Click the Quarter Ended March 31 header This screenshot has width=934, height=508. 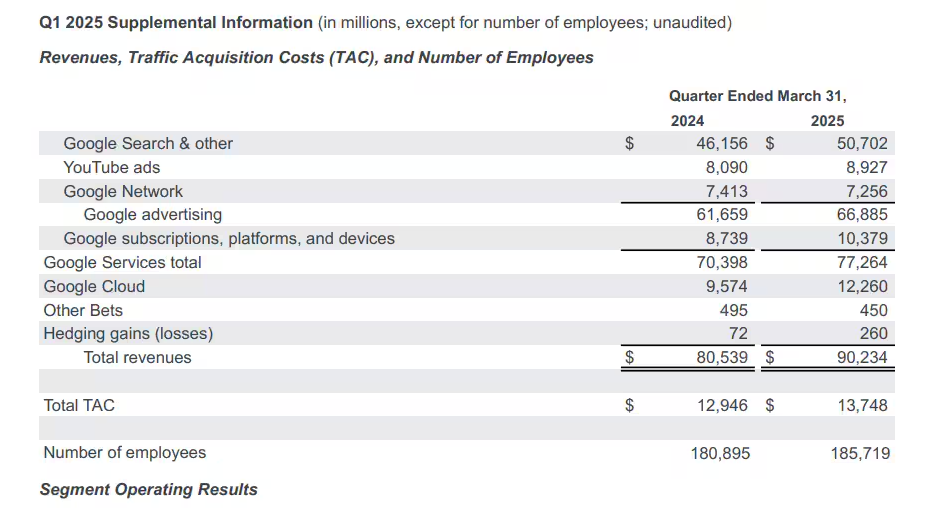[x=758, y=96]
